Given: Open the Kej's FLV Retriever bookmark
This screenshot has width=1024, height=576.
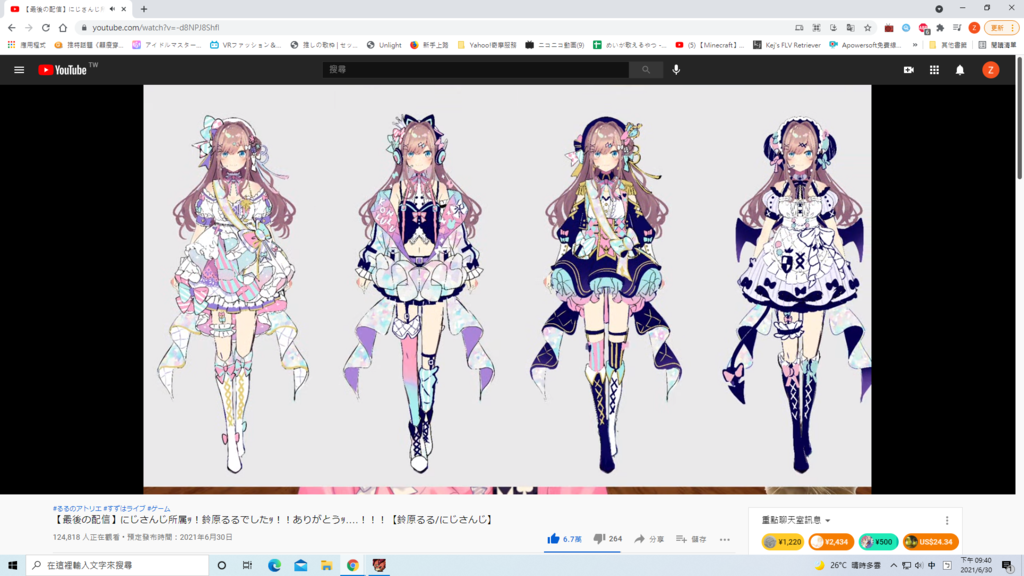Looking at the screenshot, I should [x=787, y=45].
